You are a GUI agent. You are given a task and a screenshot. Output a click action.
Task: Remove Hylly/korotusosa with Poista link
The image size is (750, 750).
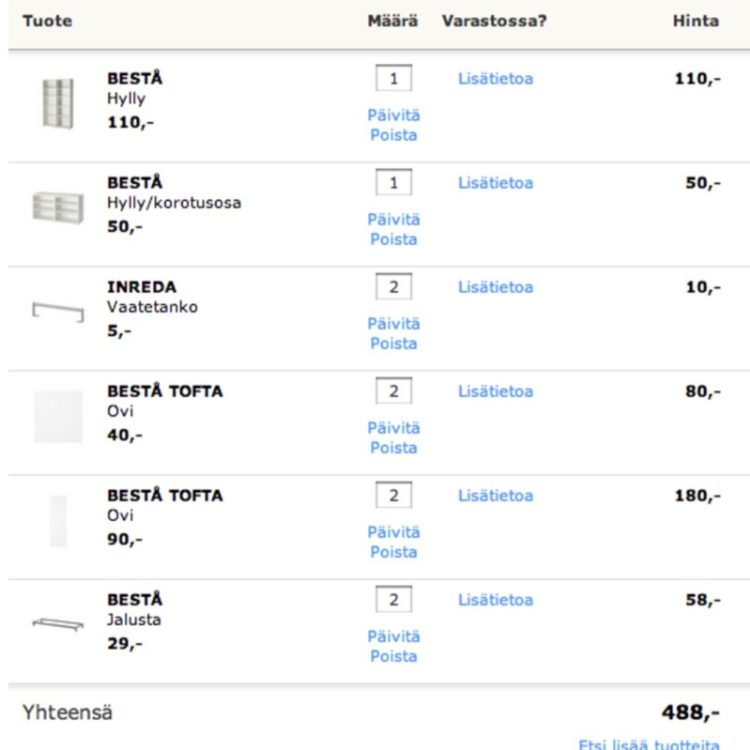394,239
